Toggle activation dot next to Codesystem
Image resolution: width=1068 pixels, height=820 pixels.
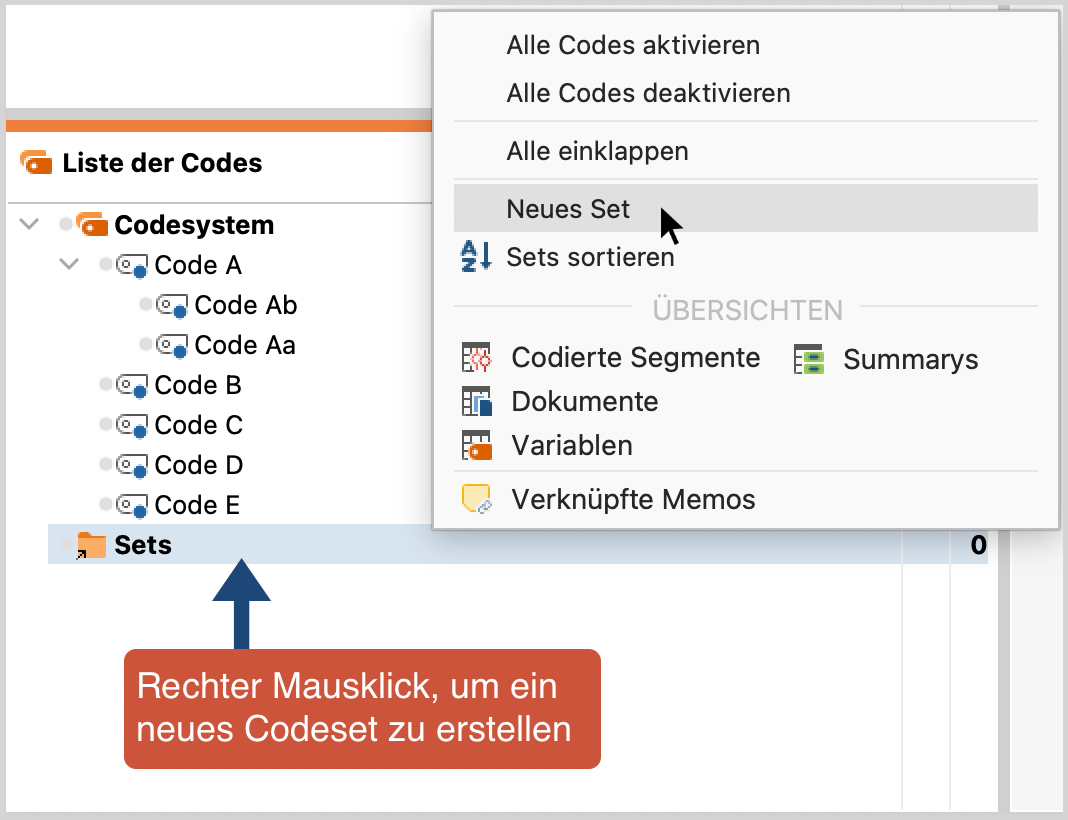(65, 223)
